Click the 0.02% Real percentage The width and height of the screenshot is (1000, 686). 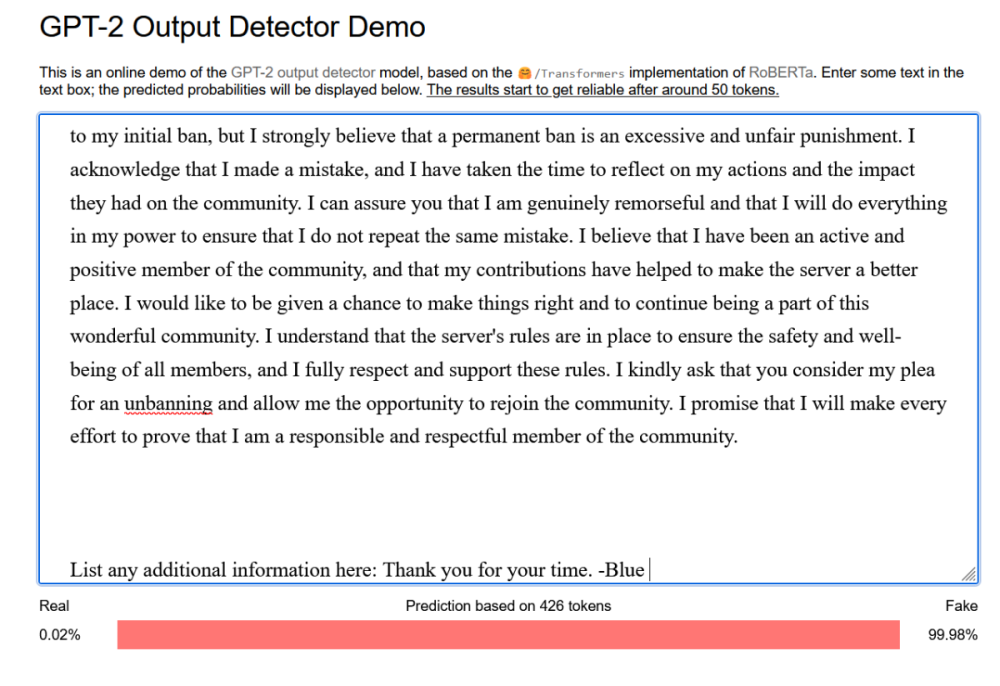pos(60,634)
